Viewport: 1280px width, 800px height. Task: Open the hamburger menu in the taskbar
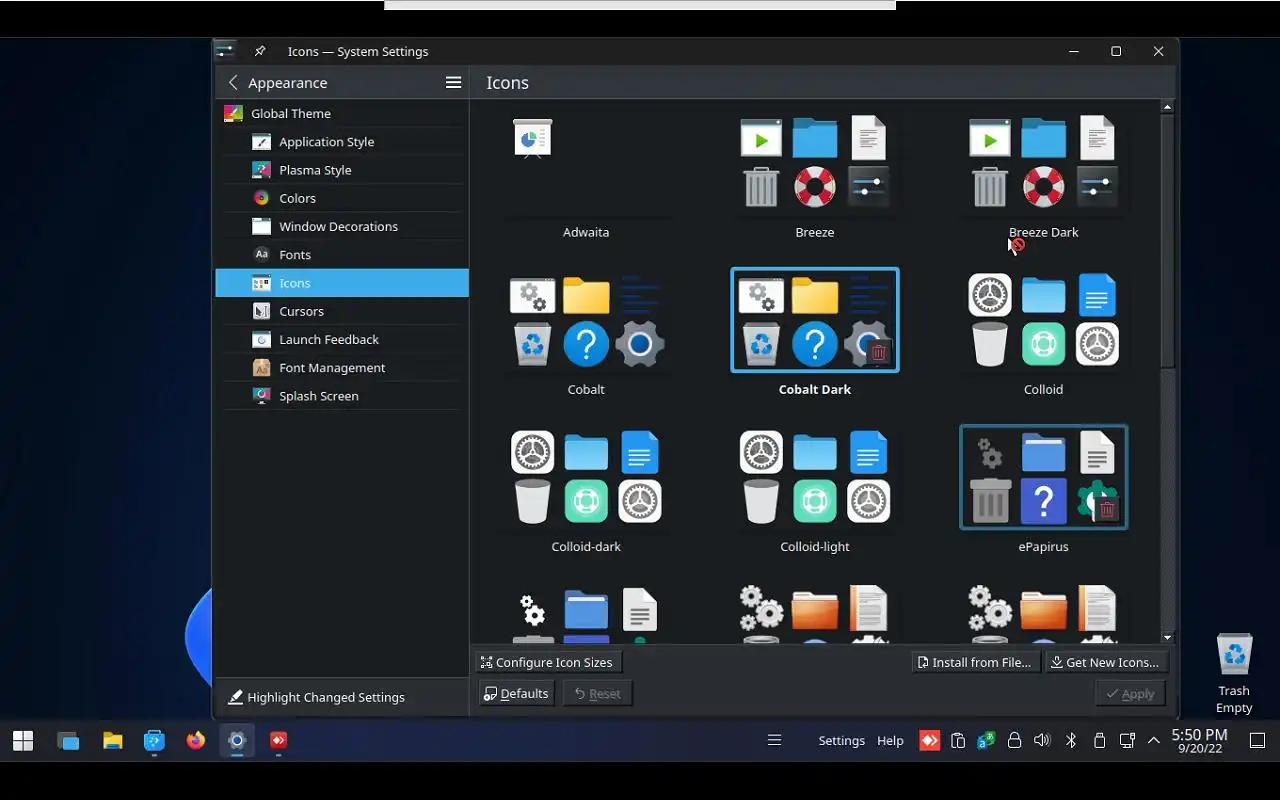774,741
